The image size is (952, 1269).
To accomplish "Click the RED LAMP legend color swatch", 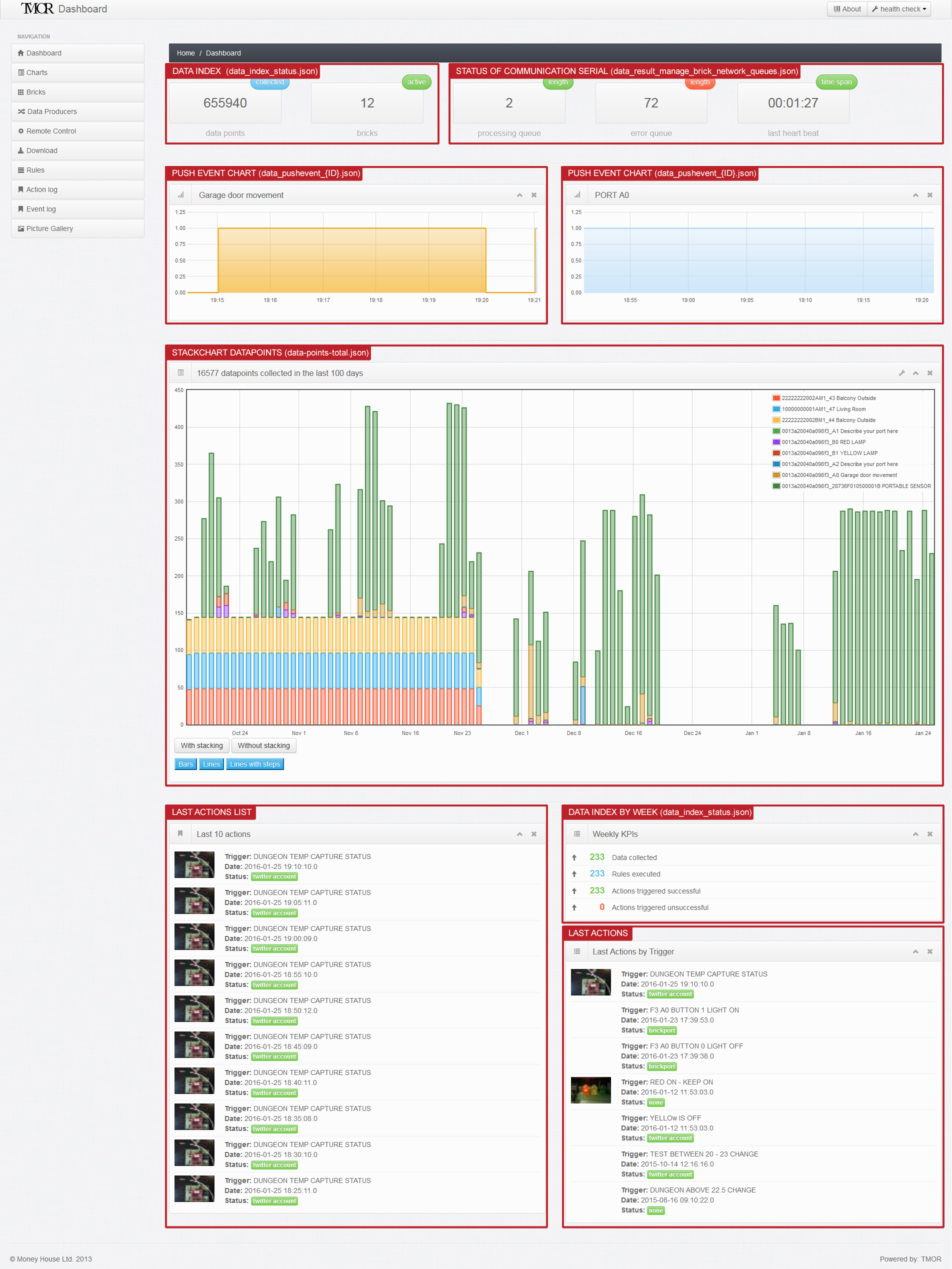I will 776,441.
